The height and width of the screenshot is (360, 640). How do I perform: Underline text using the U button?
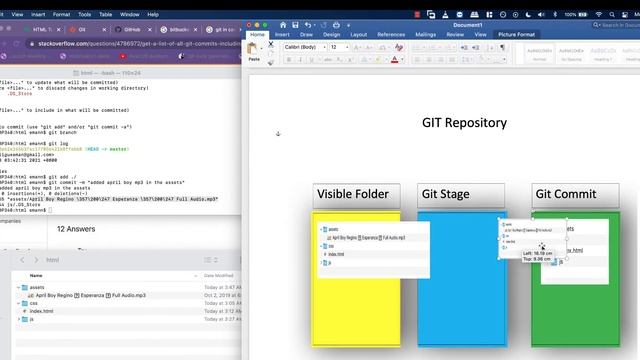pos(311,60)
